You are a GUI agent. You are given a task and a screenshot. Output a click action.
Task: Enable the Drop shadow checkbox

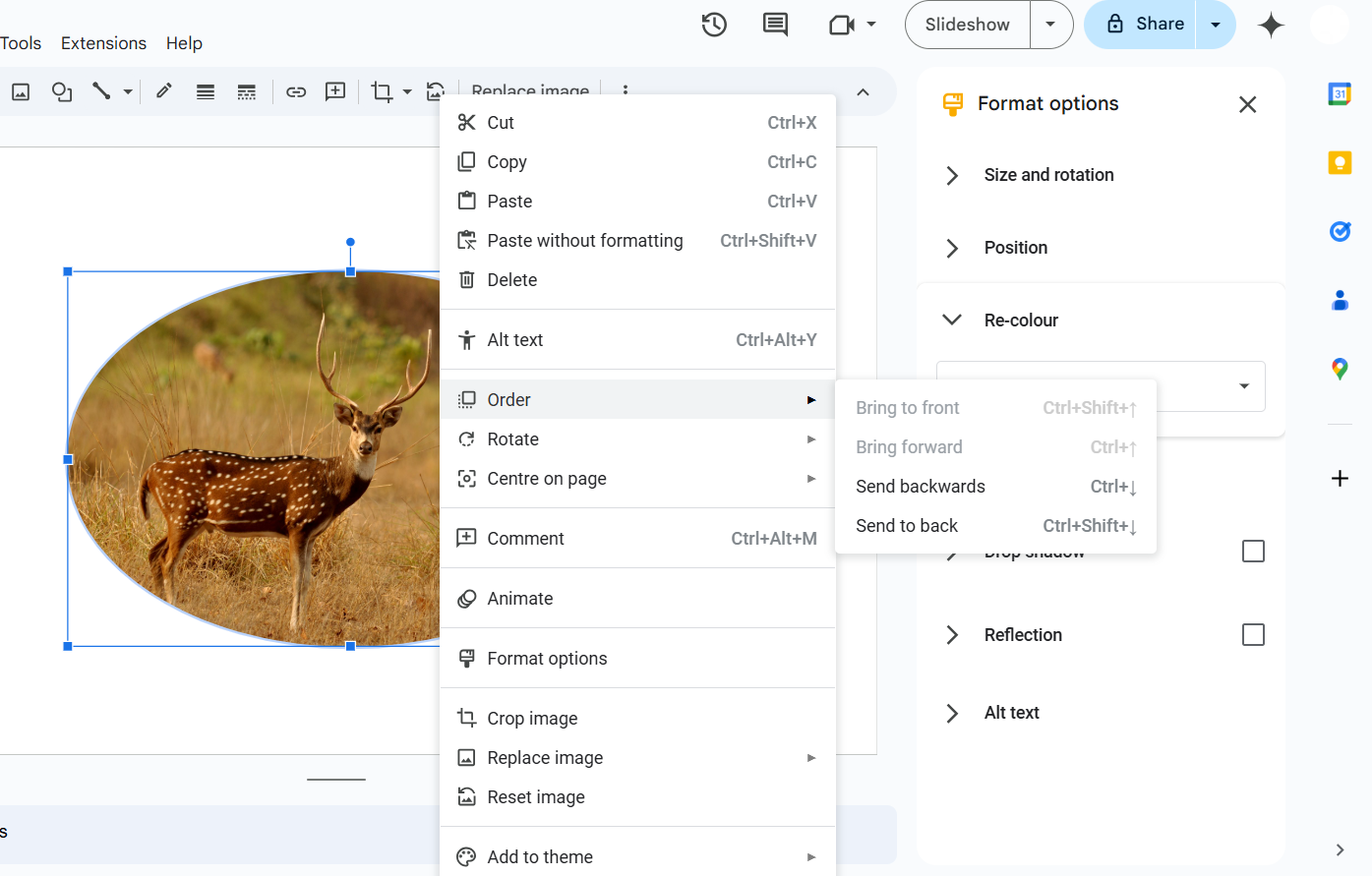point(1253,552)
